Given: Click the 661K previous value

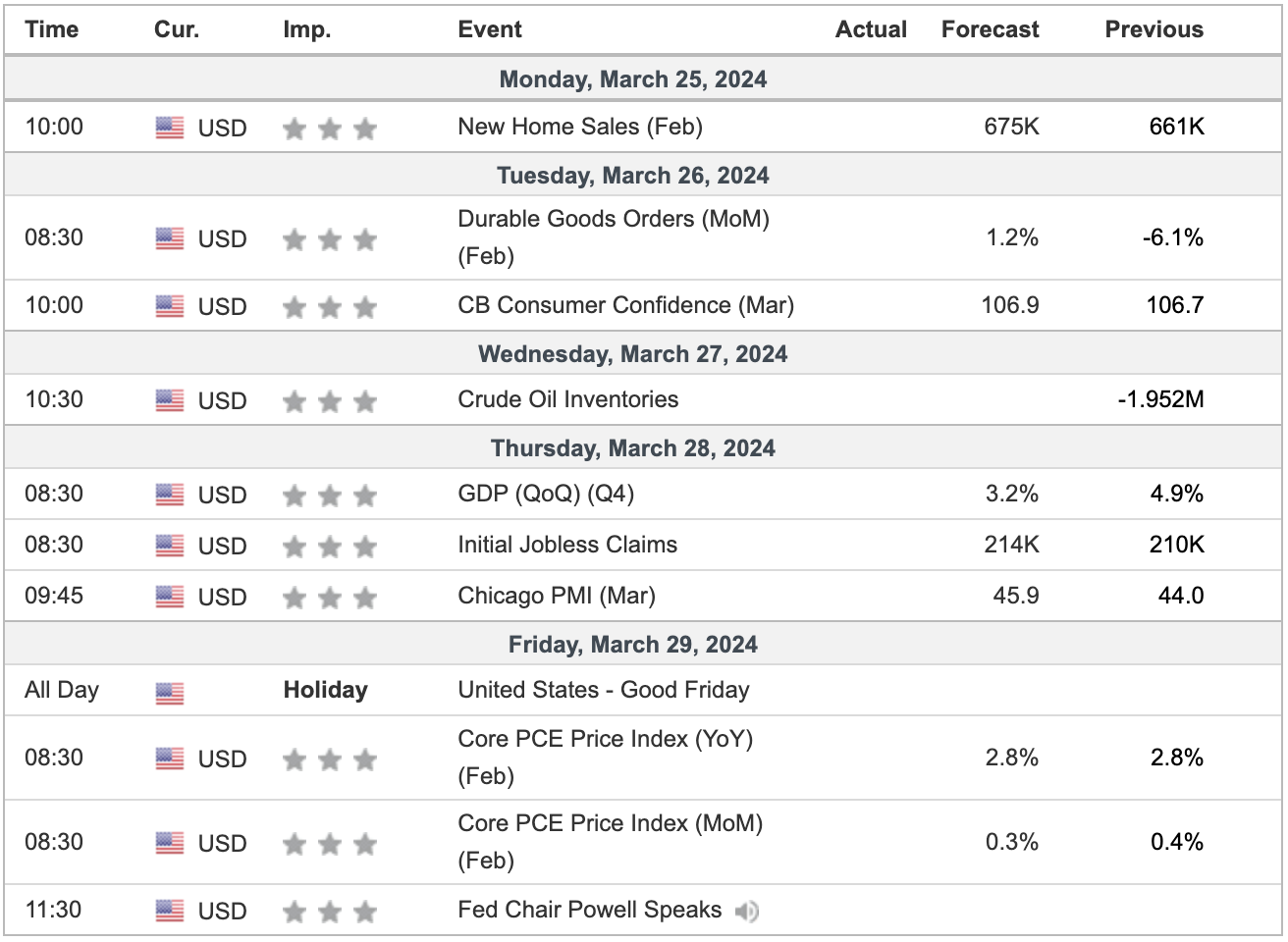Looking at the screenshot, I should tap(1176, 127).
